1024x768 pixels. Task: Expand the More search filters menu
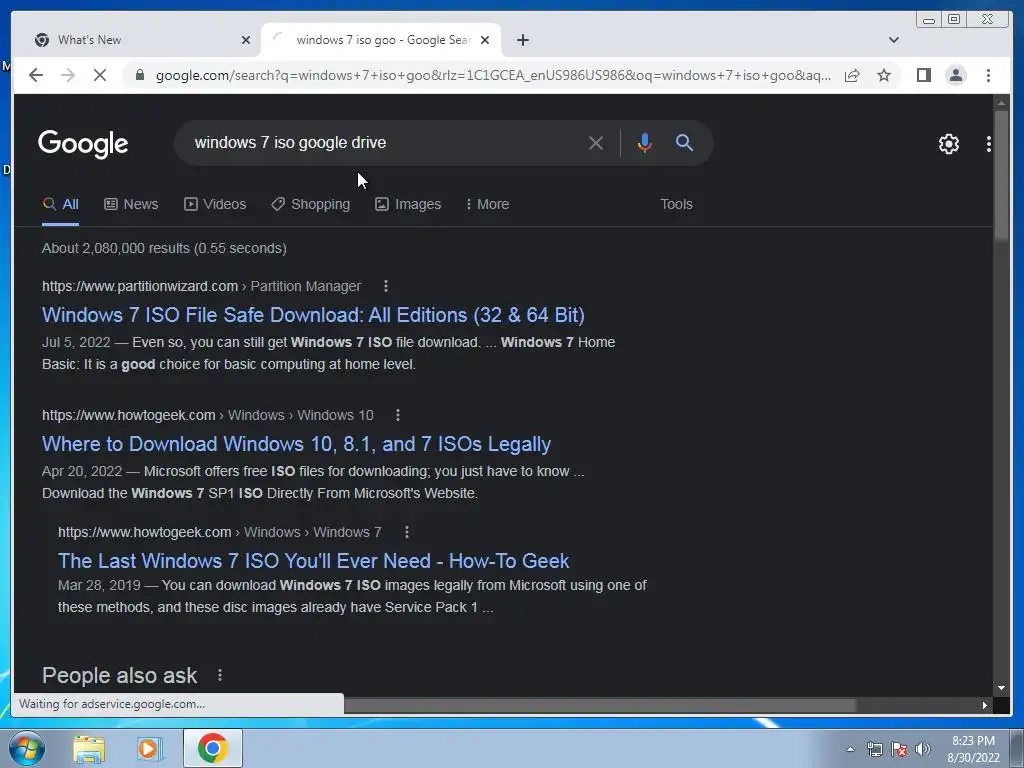[487, 204]
